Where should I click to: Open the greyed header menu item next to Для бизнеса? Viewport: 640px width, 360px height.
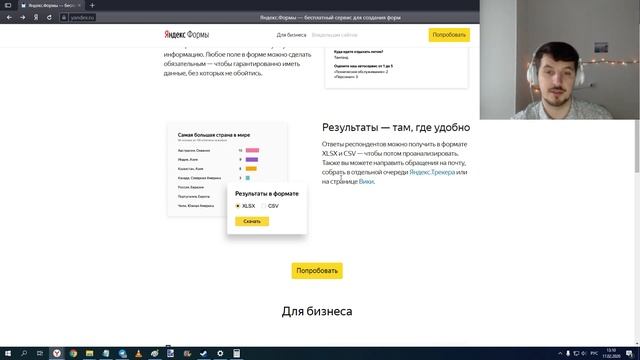[x=334, y=35]
